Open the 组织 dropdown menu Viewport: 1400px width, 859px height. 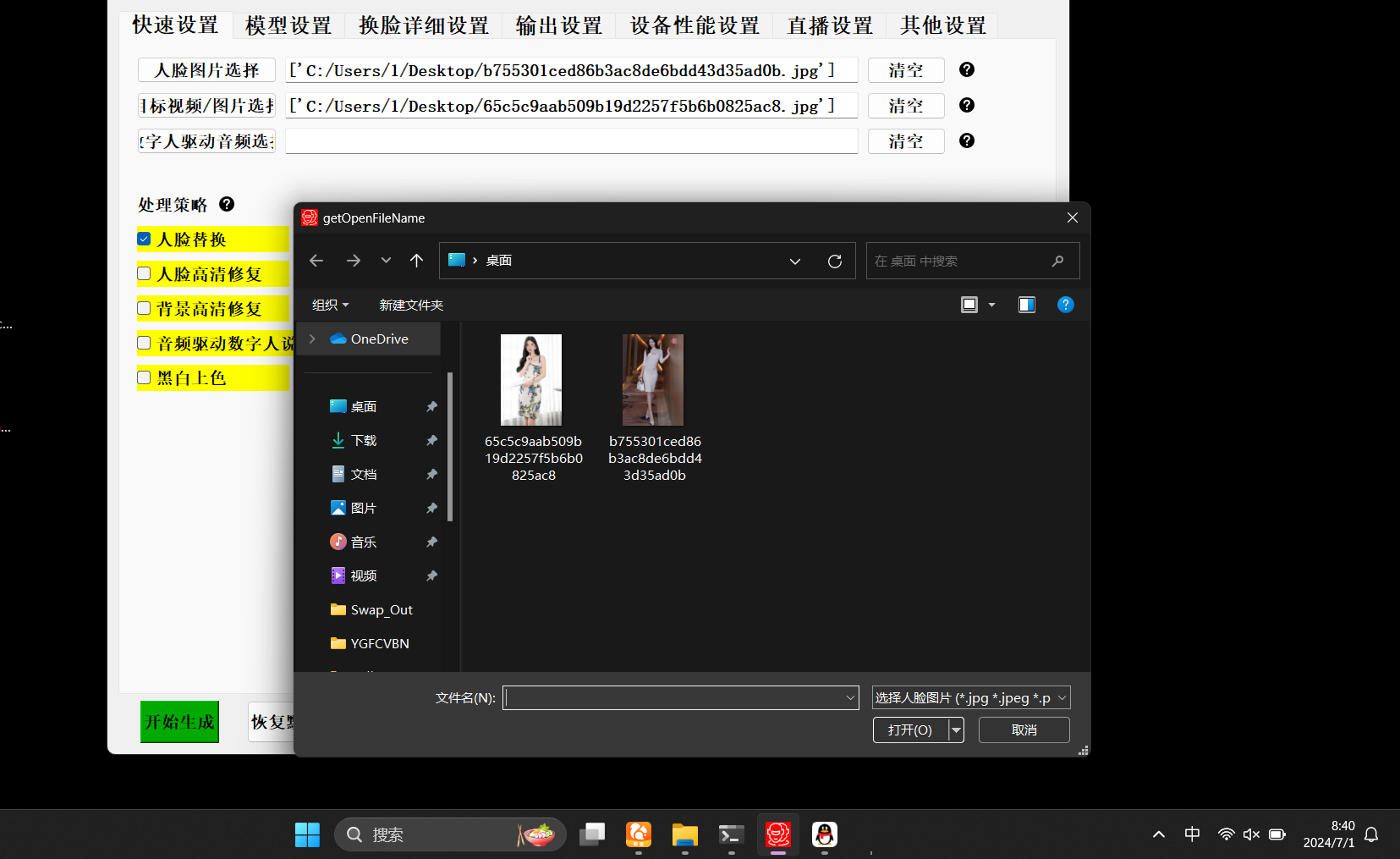pyautogui.click(x=330, y=305)
